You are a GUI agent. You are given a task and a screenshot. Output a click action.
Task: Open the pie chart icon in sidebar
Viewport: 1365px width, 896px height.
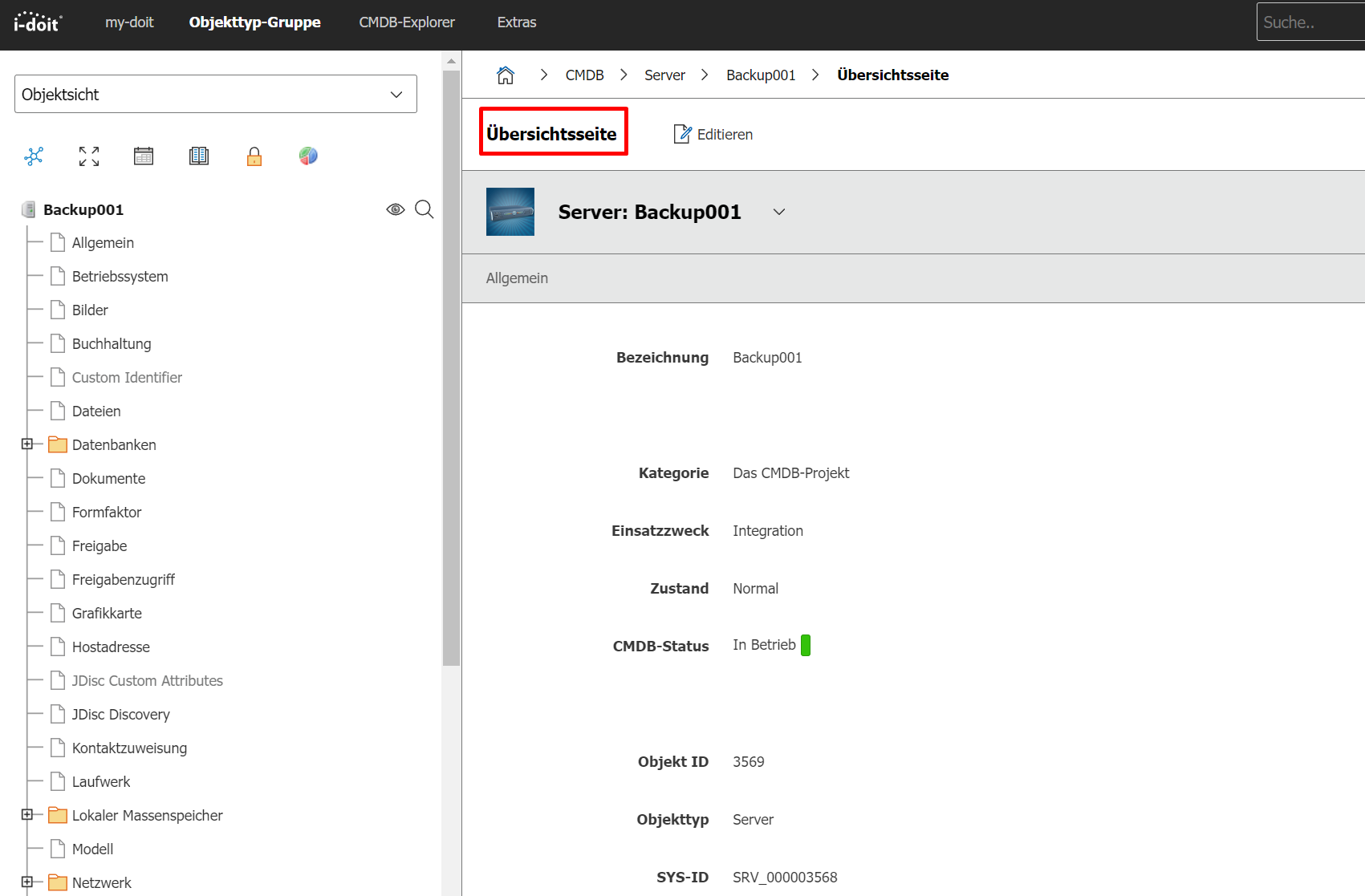[x=308, y=156]
